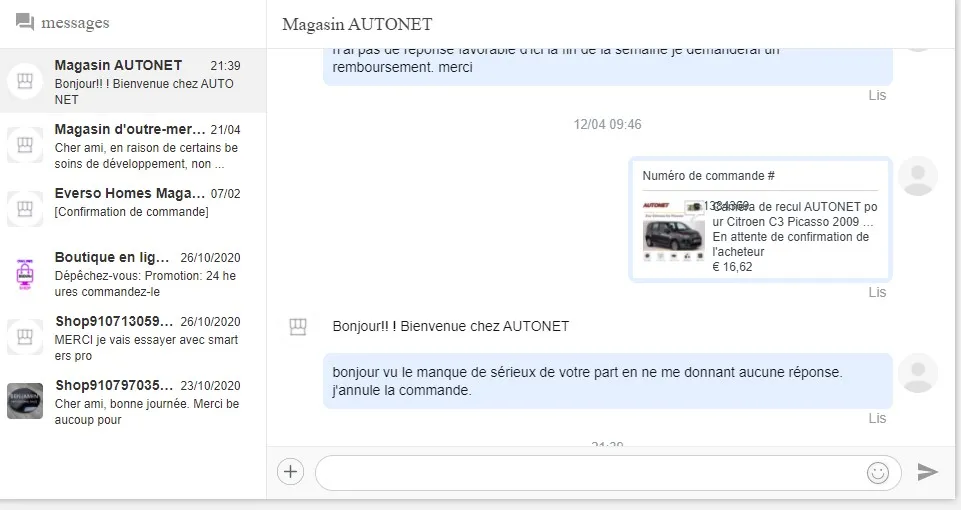The height and width of the screenshot is (510, 961).
Task: Click the Magasin AUTONET chat header title
Action: 357,25
